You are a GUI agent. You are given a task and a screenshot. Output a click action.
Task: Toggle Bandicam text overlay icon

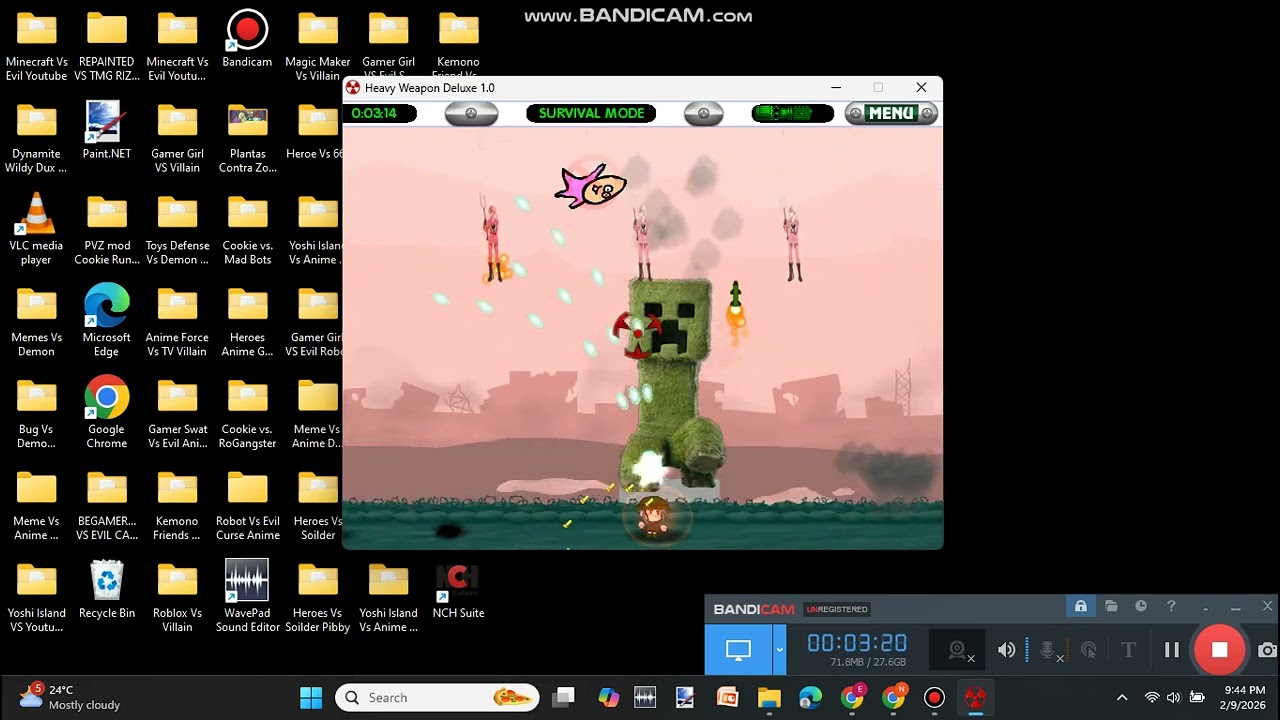1129,650
